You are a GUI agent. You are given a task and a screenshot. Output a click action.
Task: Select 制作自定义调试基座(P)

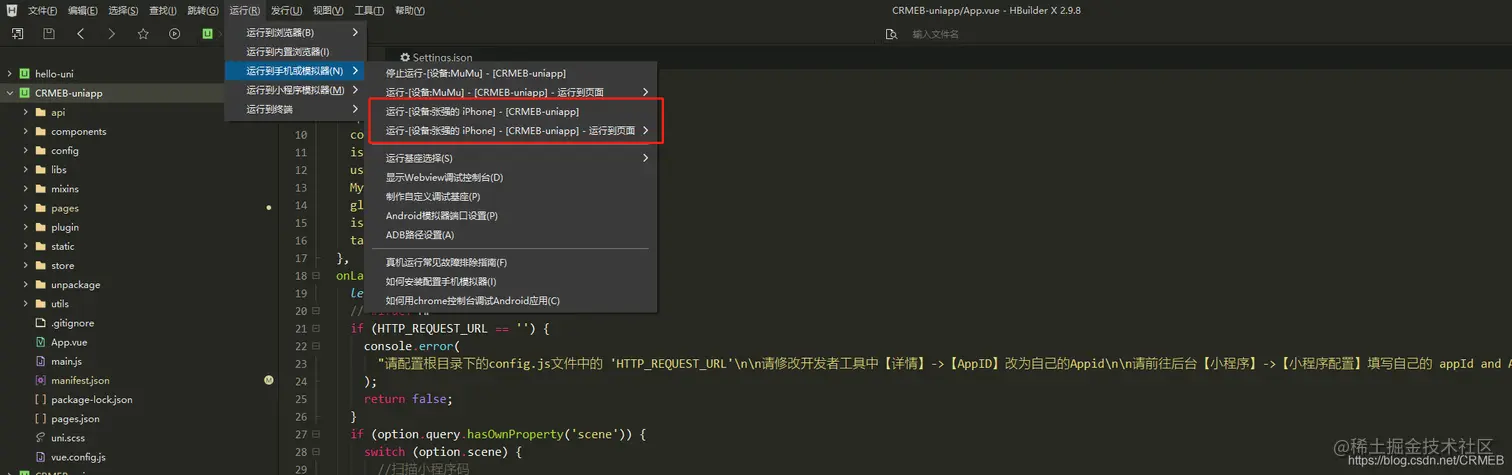(512, 196)
